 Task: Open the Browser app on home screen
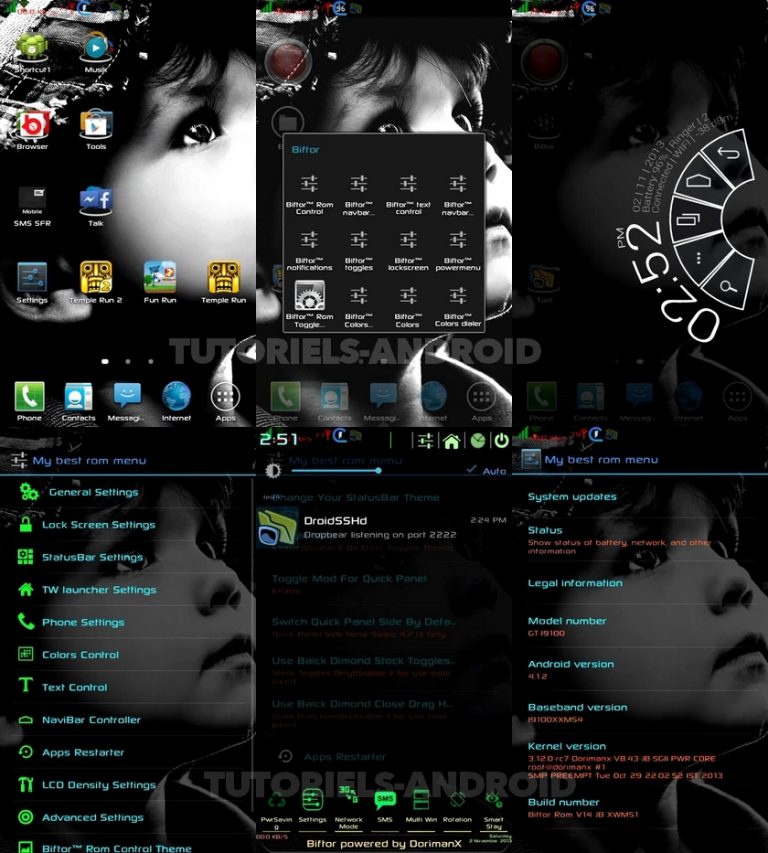point(32,125)
